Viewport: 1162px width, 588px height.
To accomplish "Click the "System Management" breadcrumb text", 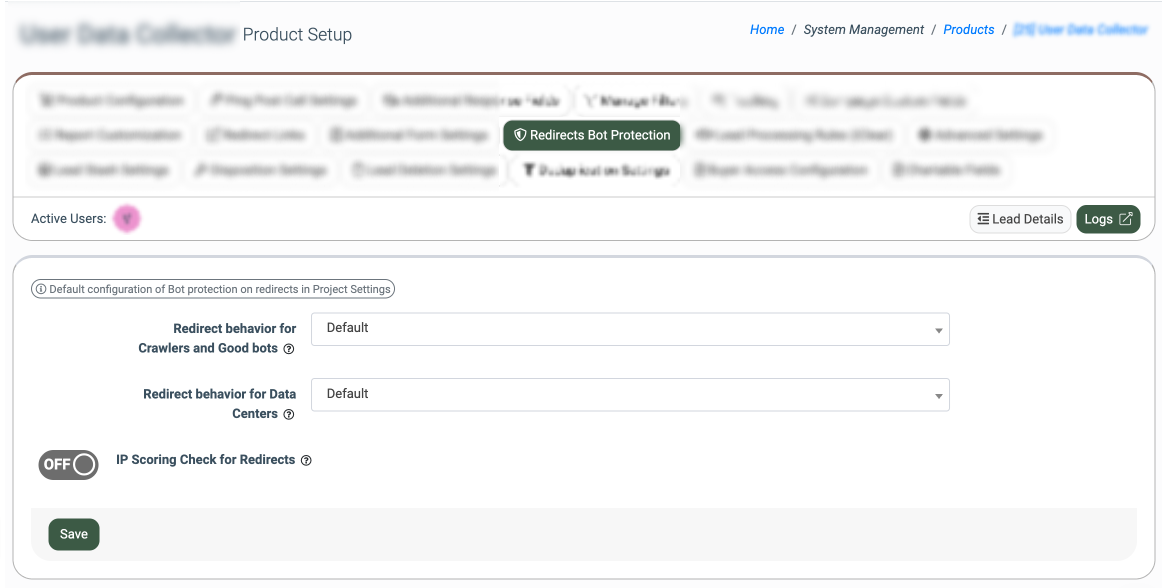I will [x=863, y=30].
